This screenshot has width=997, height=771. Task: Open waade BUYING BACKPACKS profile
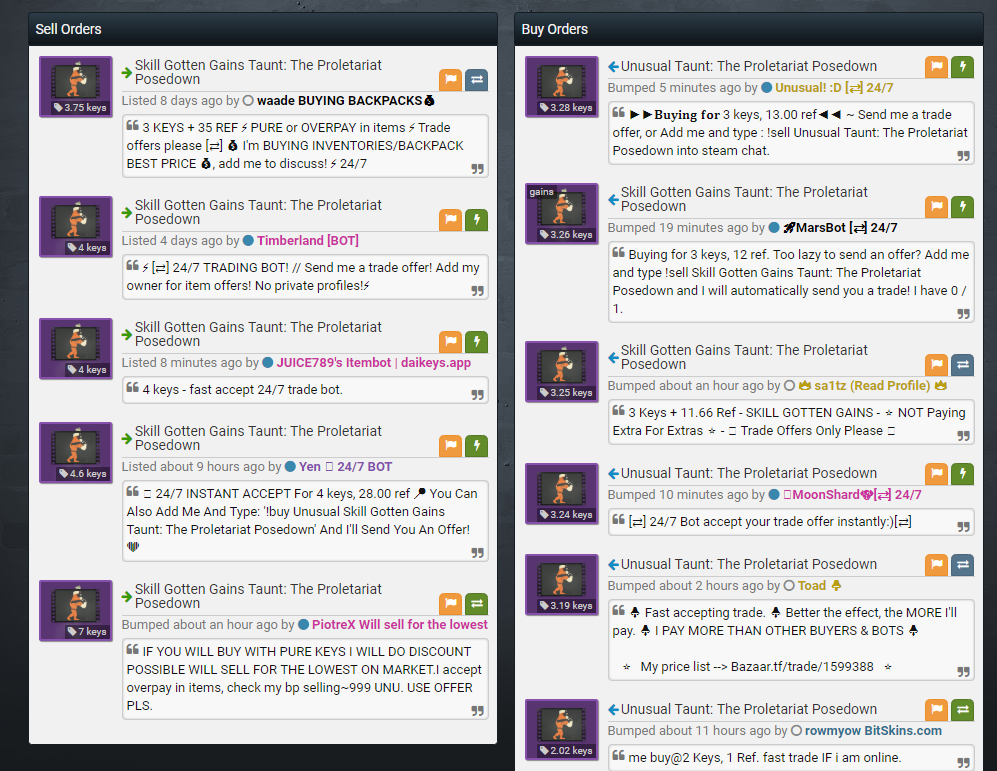click(345, 100)
